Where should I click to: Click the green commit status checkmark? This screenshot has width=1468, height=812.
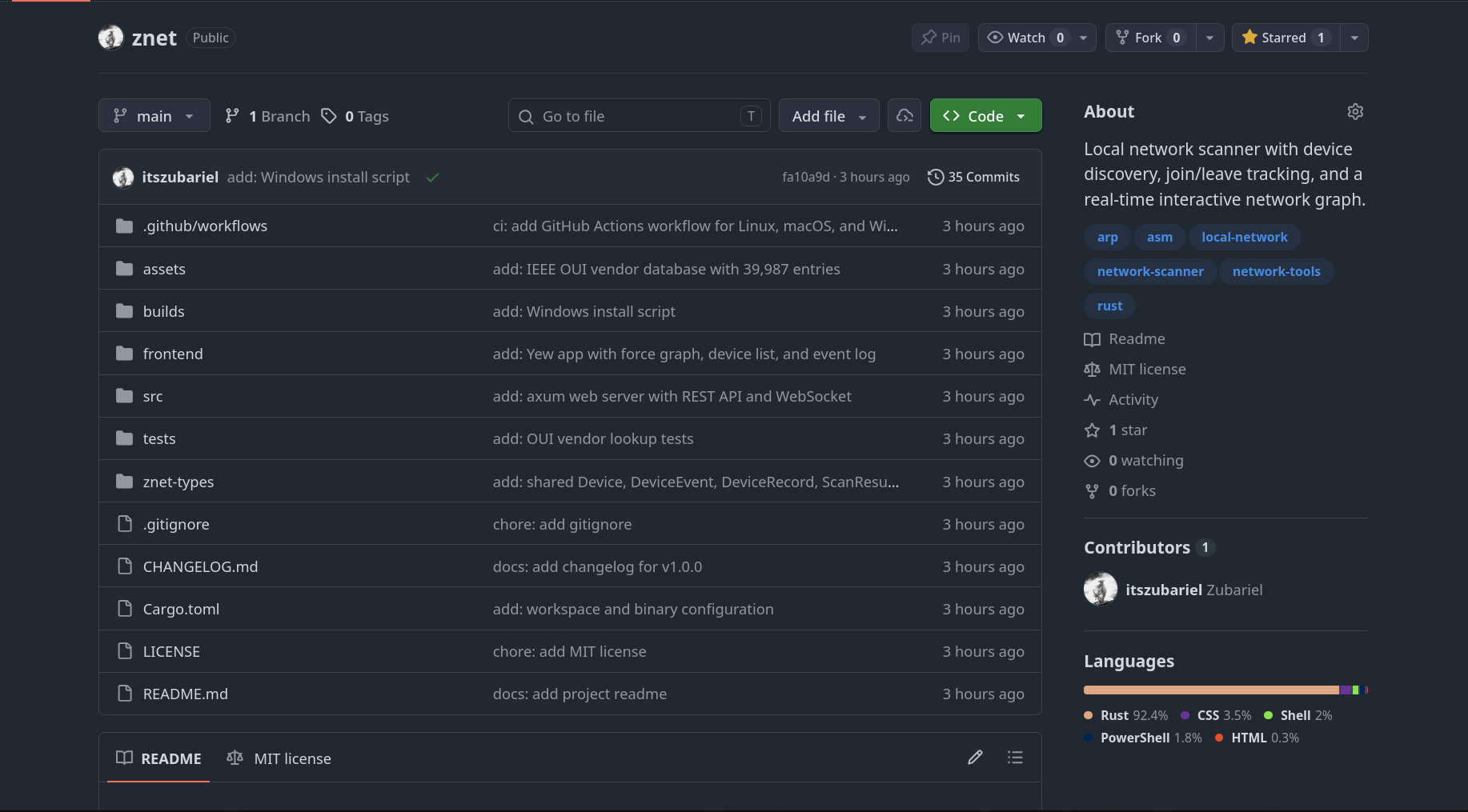[x=433, y=178]
